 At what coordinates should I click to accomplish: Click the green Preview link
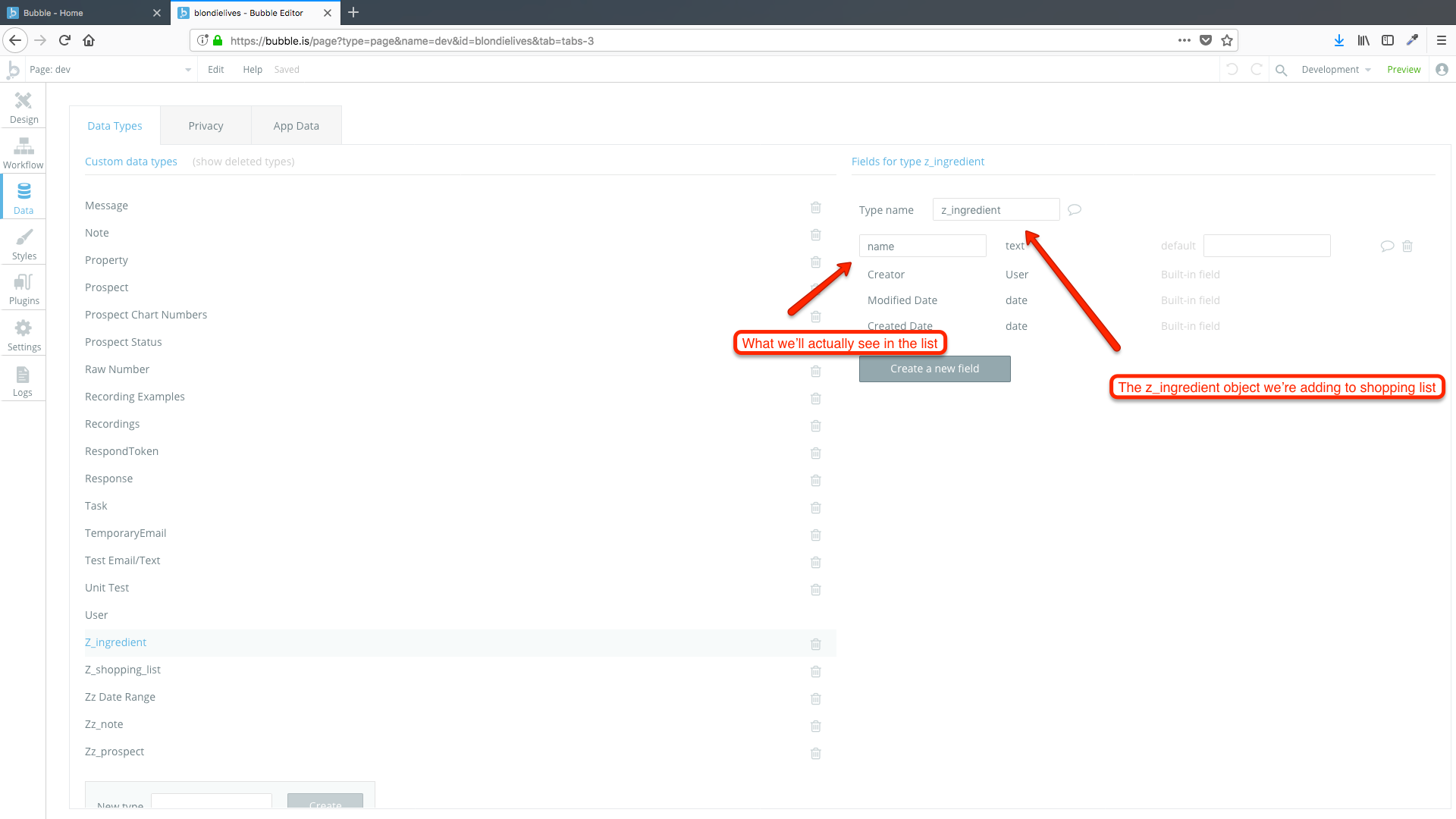click(1404, 70)
